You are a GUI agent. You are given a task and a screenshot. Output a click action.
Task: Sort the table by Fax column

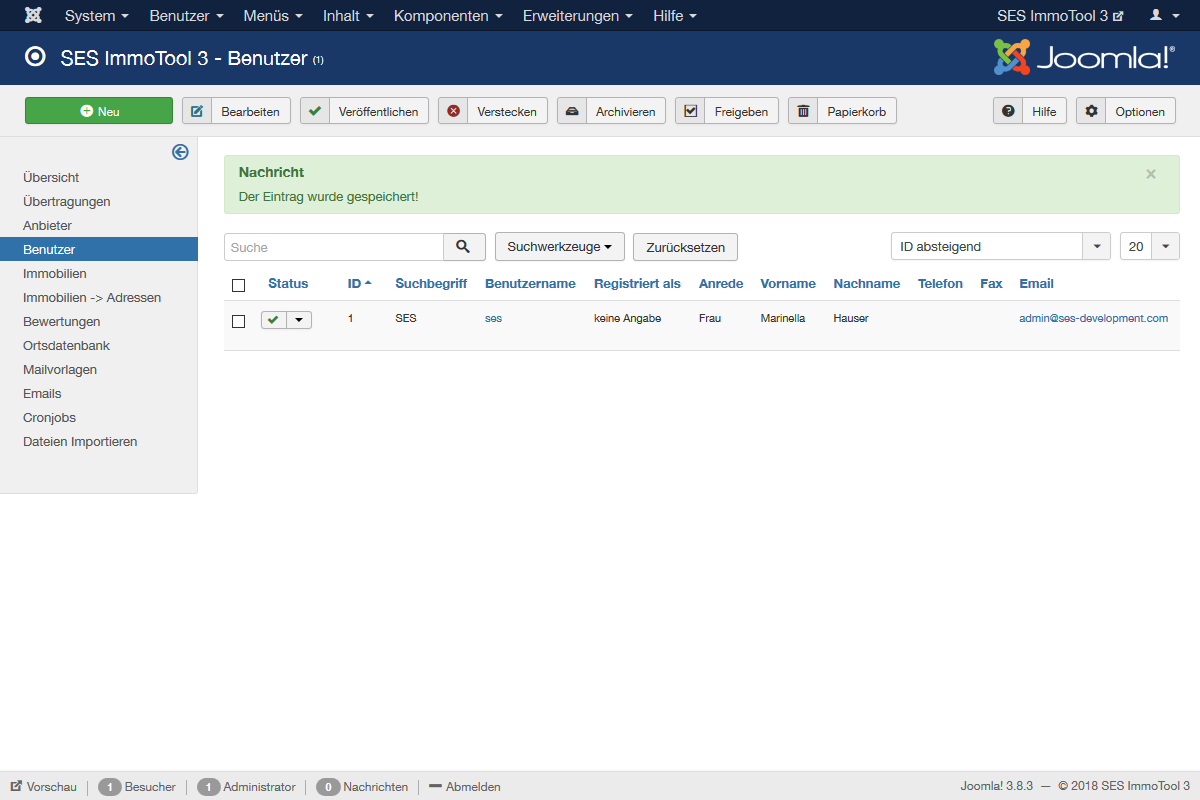[x=991, y=284]
